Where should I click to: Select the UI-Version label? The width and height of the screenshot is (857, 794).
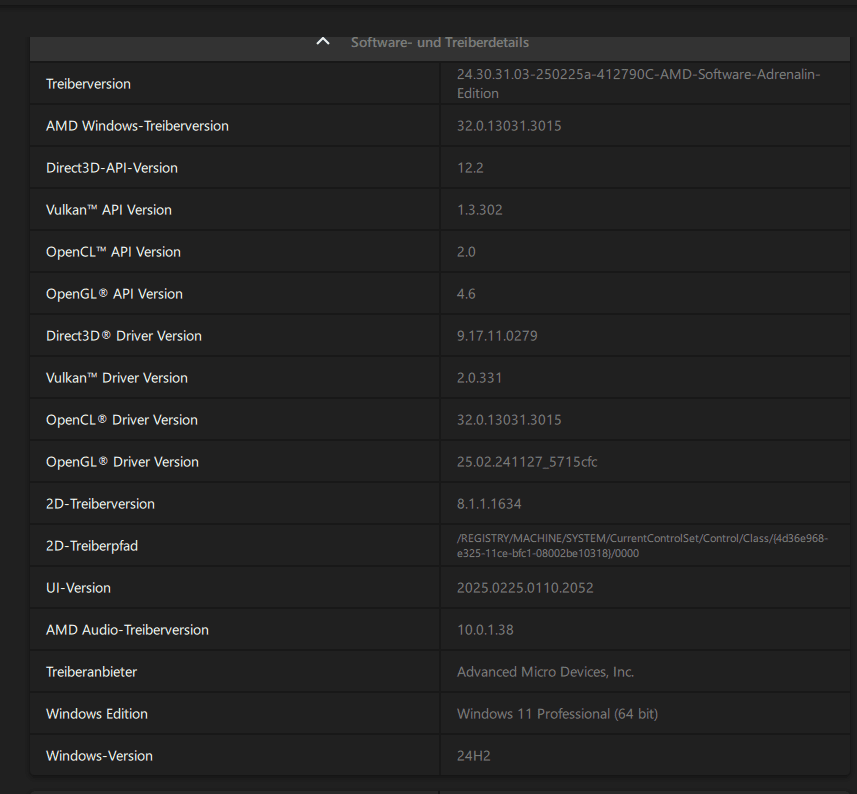78,589
